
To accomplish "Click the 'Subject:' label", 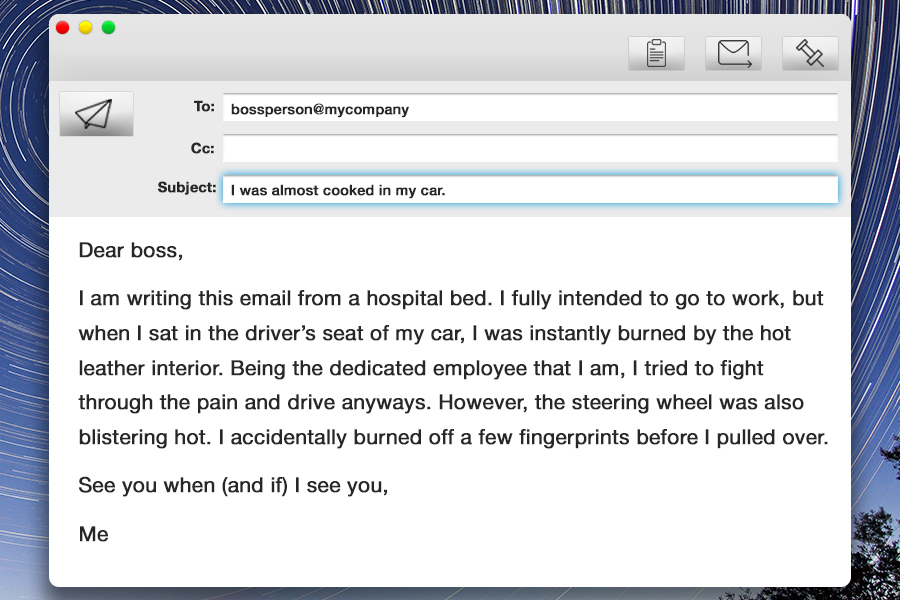I will pyautogui.click(x=187, y=188).
